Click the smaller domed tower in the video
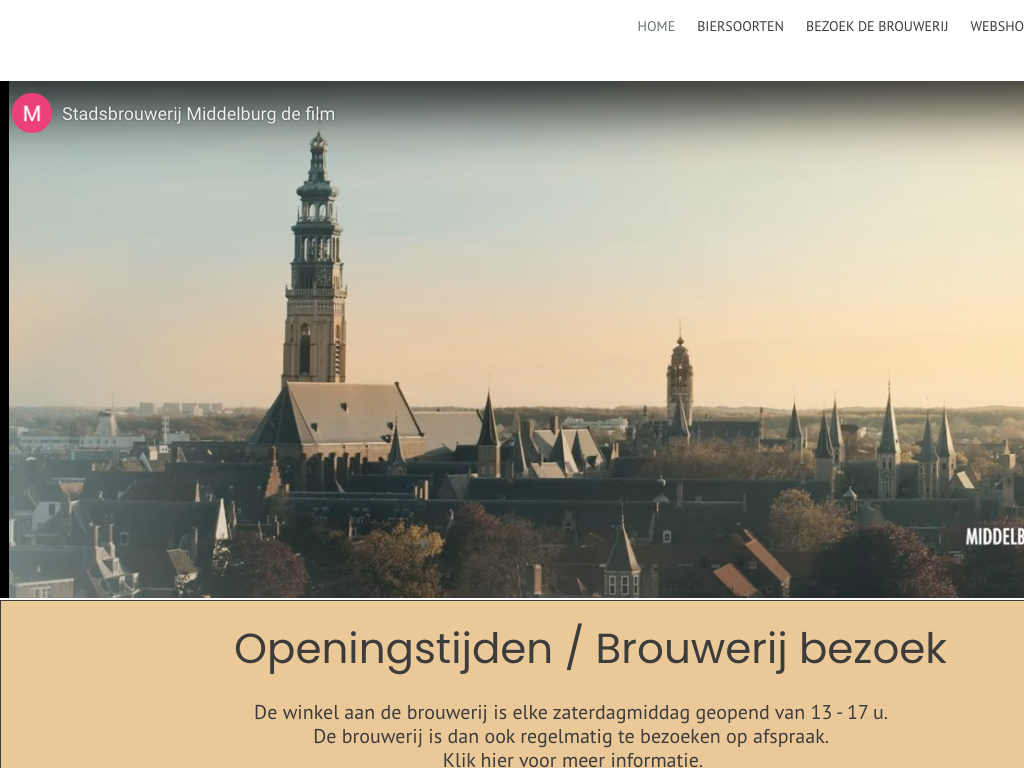 [680, 378]
